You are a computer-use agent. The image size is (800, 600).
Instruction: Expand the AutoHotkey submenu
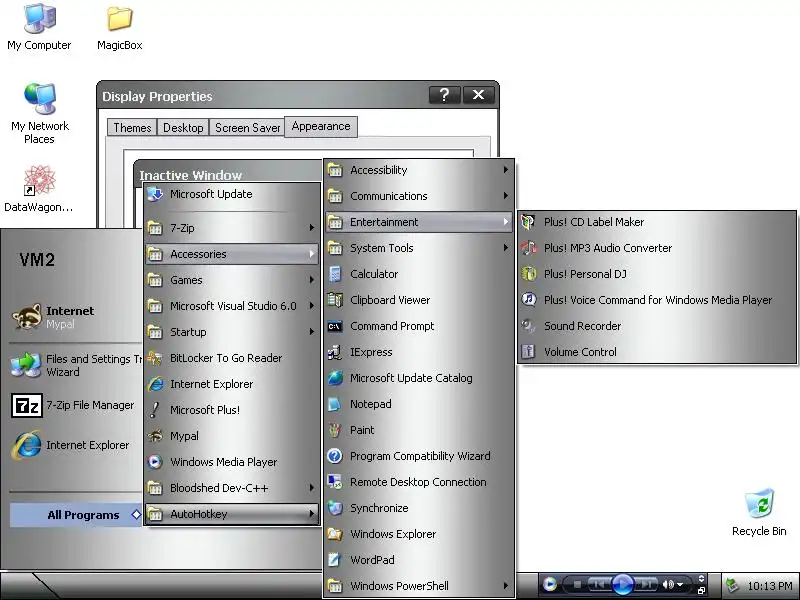(x=232, y=514)
